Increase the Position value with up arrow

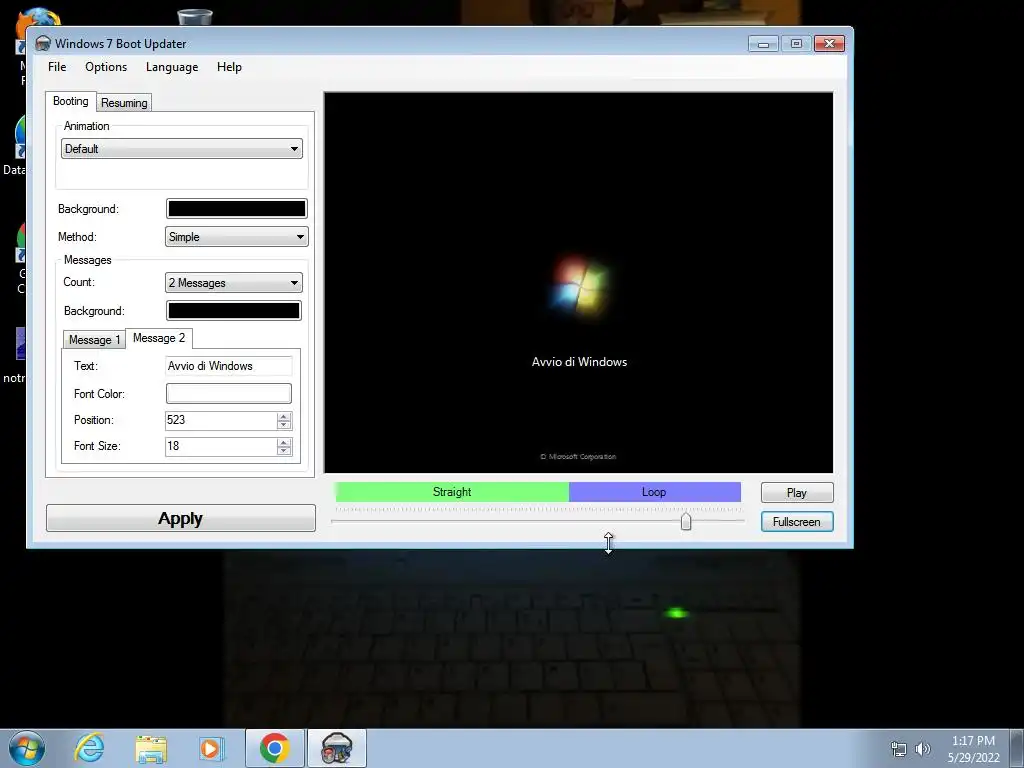[284, 416]
